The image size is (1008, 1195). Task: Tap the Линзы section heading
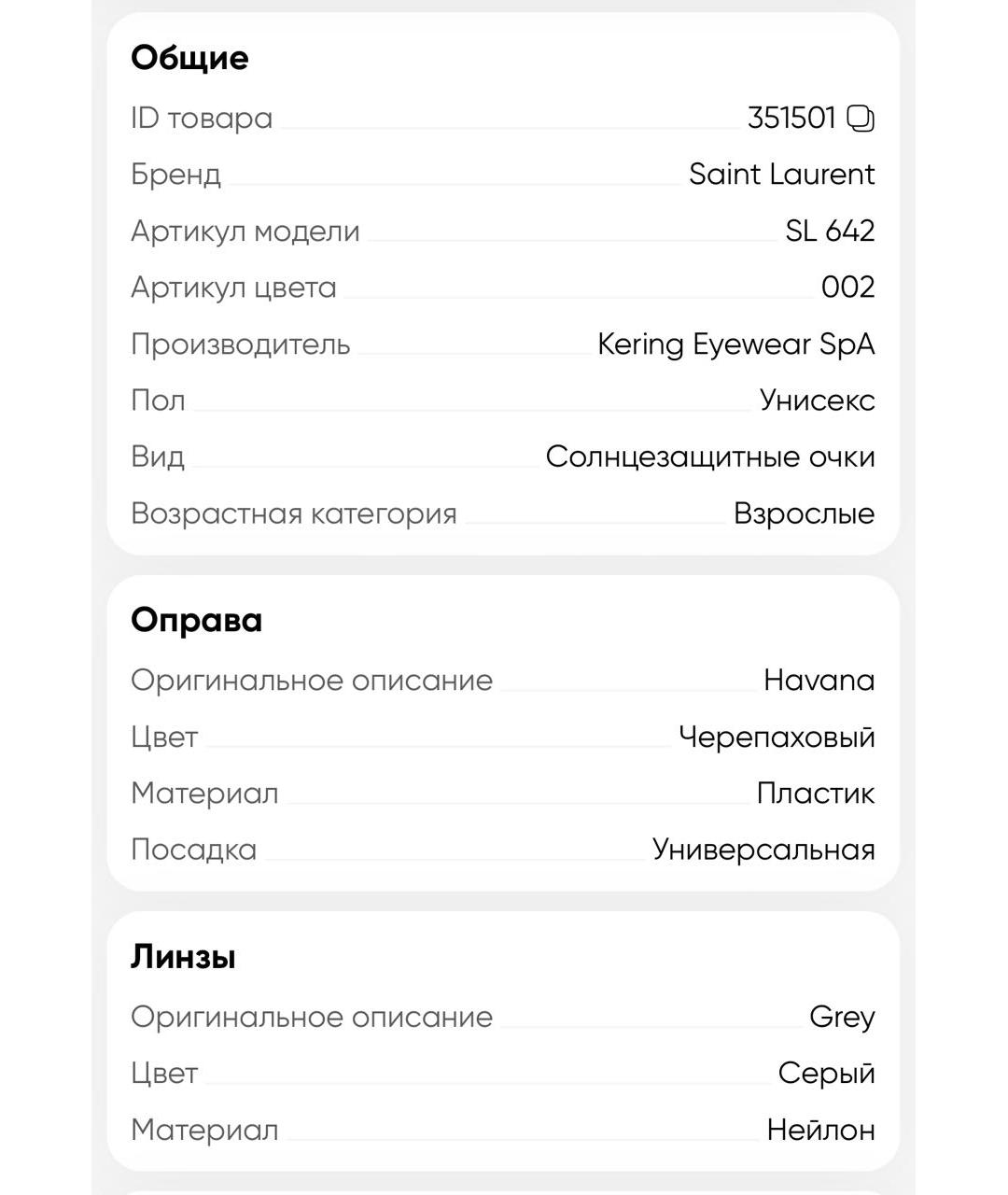tap(183, 957)
